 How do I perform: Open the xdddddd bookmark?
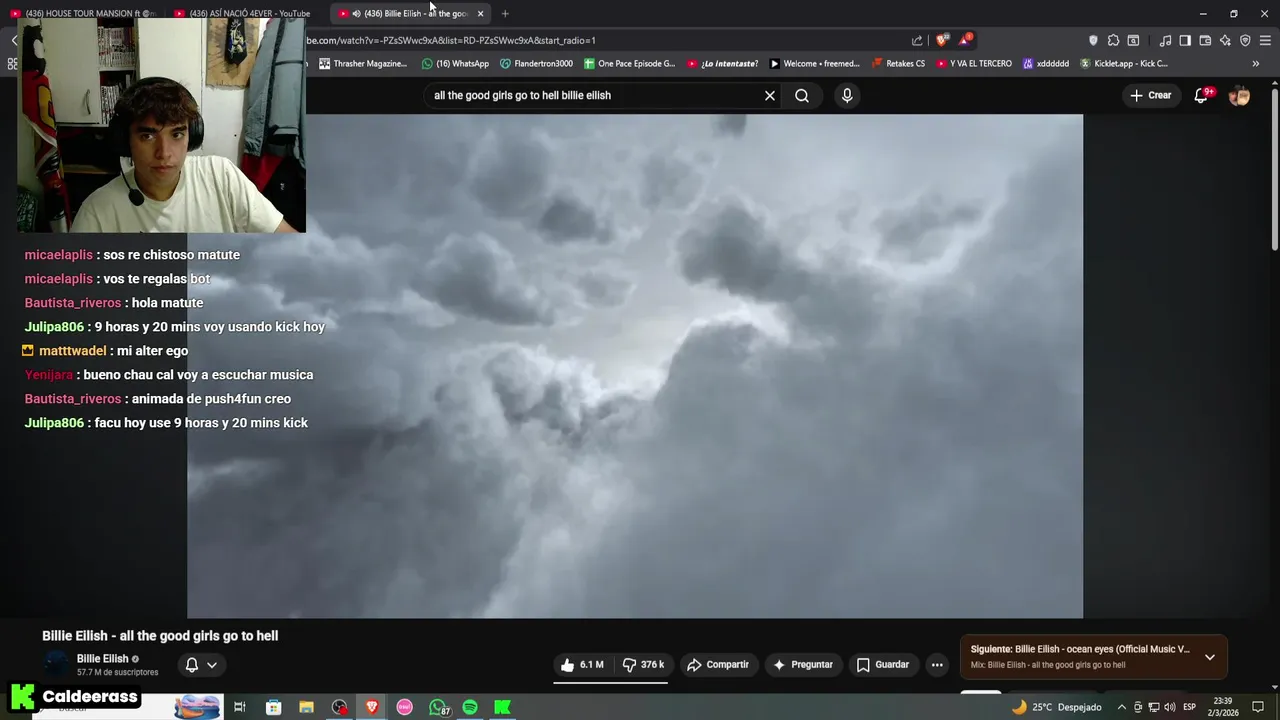pyautogui.click(x=1046, y=64)
